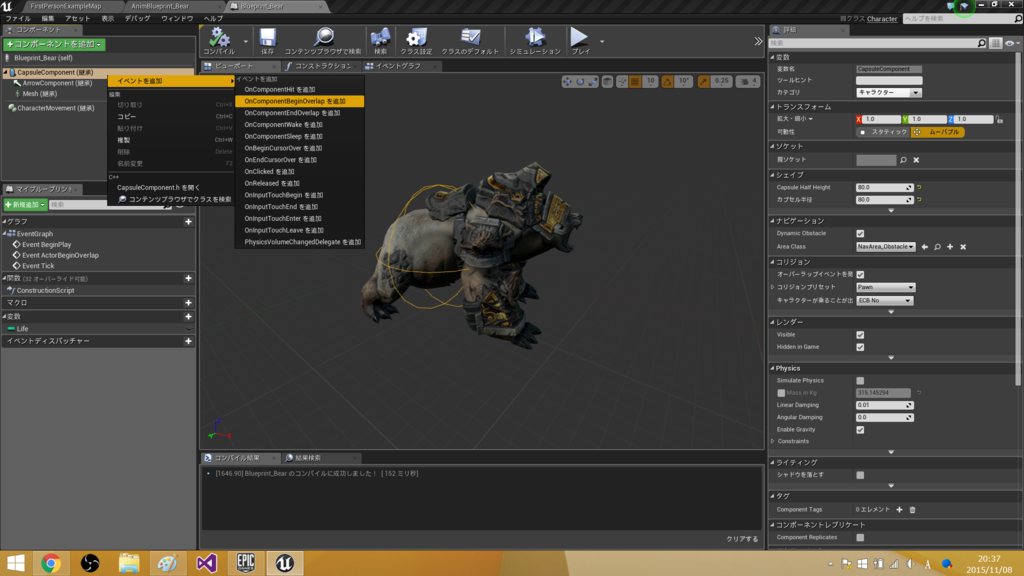Click Add Component (コンポーネントを追加) button

point(55,44)
